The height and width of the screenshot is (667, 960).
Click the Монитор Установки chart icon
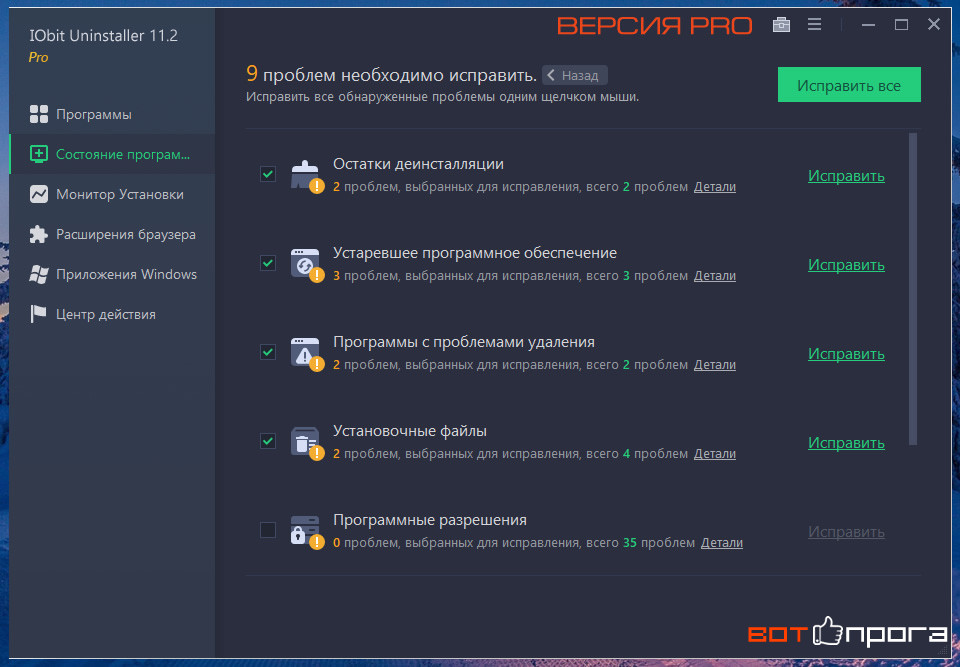39,195
